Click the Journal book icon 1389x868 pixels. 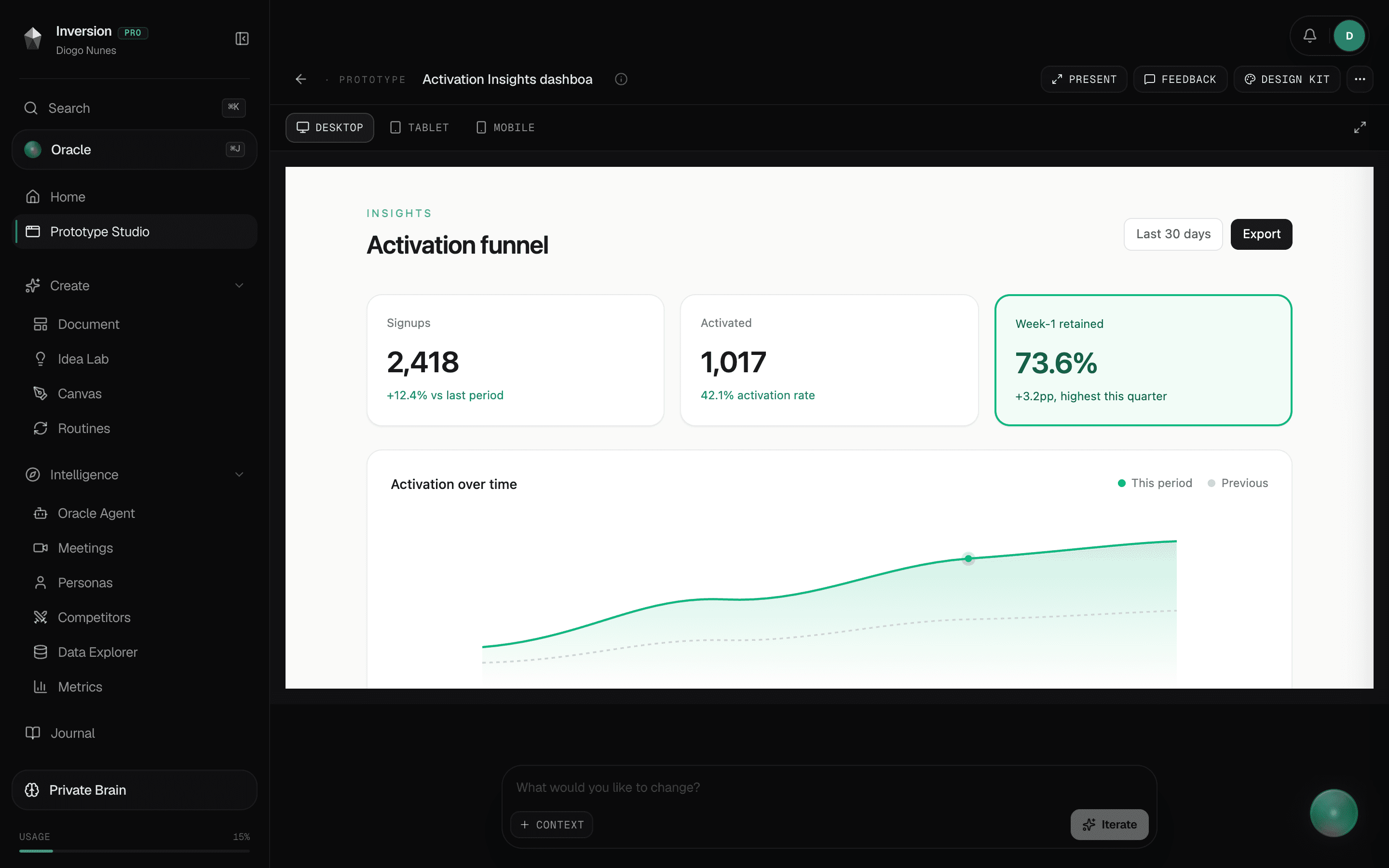[x=33, y=733]
